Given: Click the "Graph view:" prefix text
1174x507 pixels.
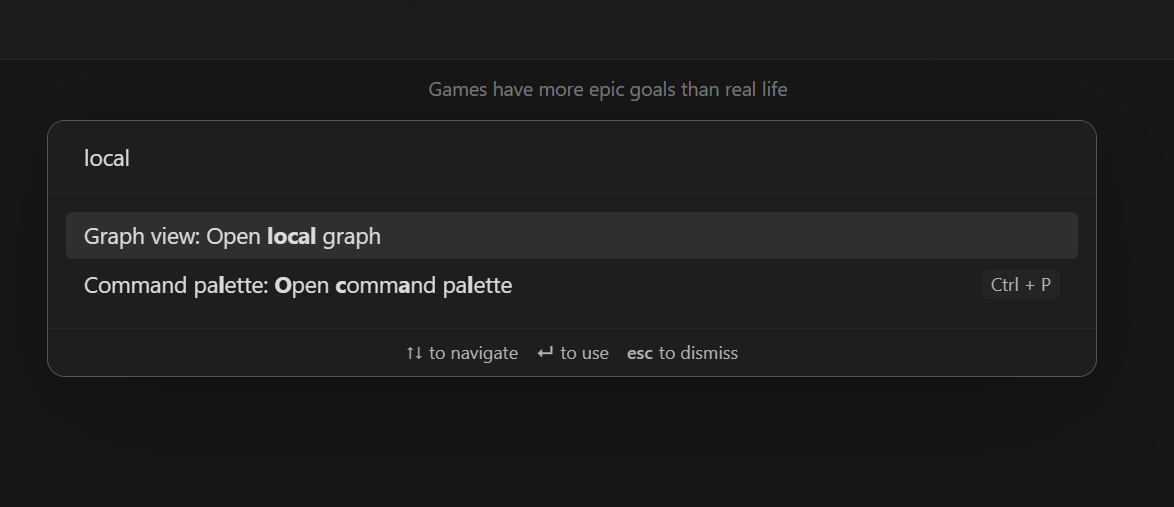Looking at the screenshot, I should click(142, 237).
